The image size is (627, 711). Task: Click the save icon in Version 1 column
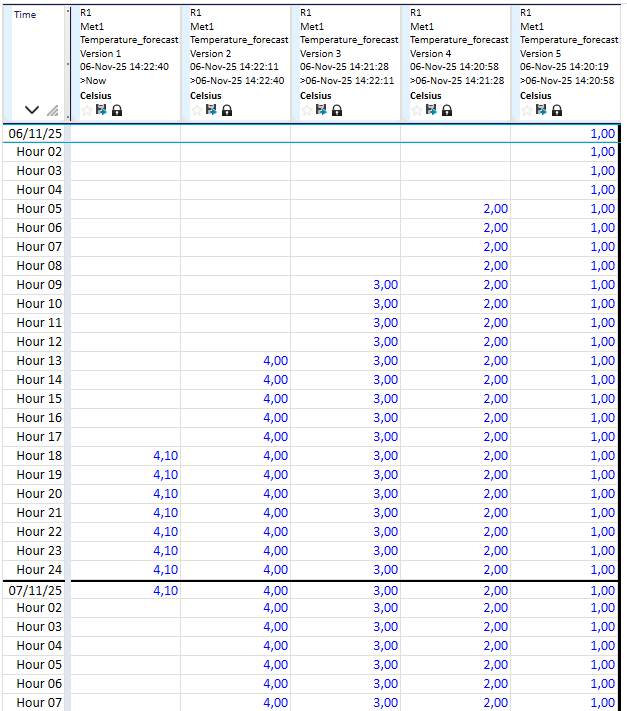coord(101,110)
